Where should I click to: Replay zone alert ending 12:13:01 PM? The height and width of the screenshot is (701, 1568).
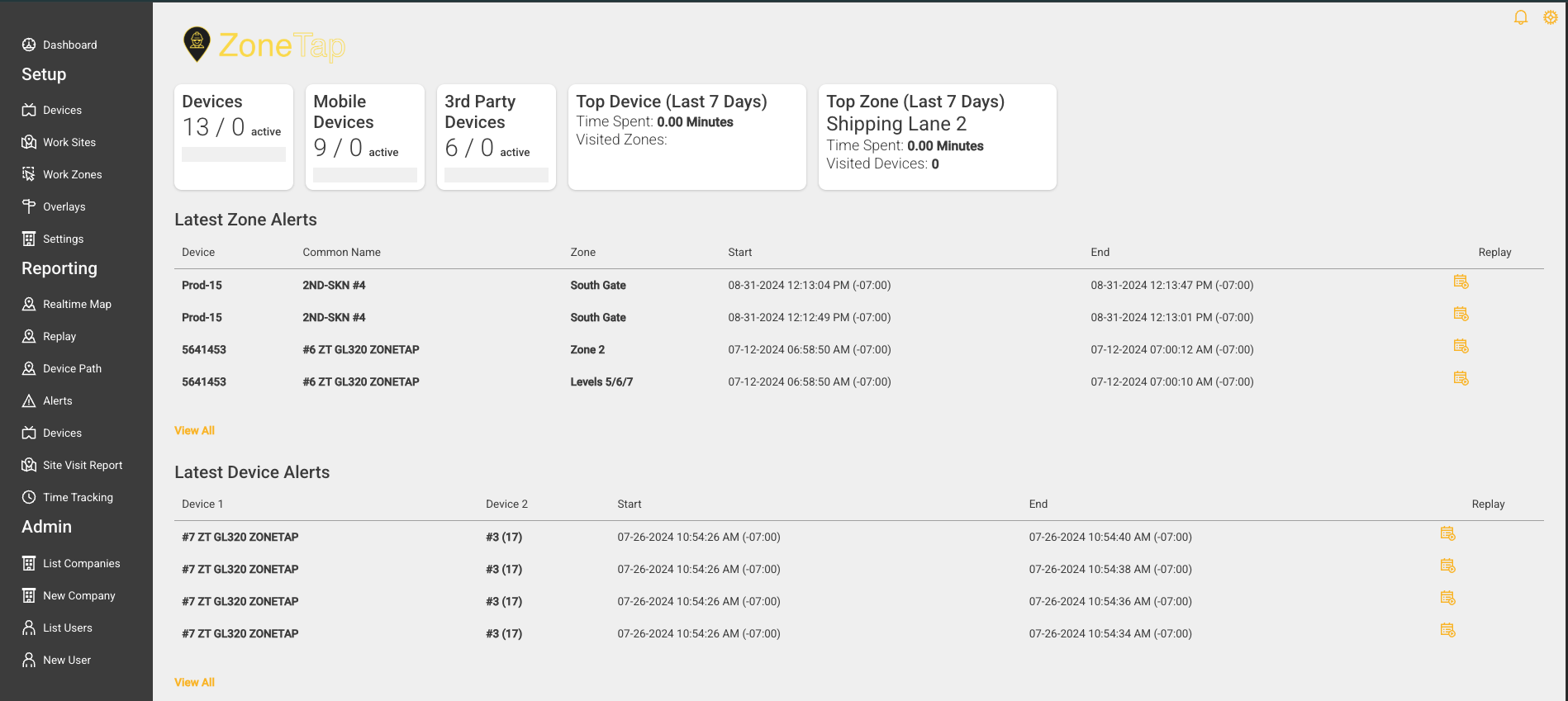pos(1461,314)
